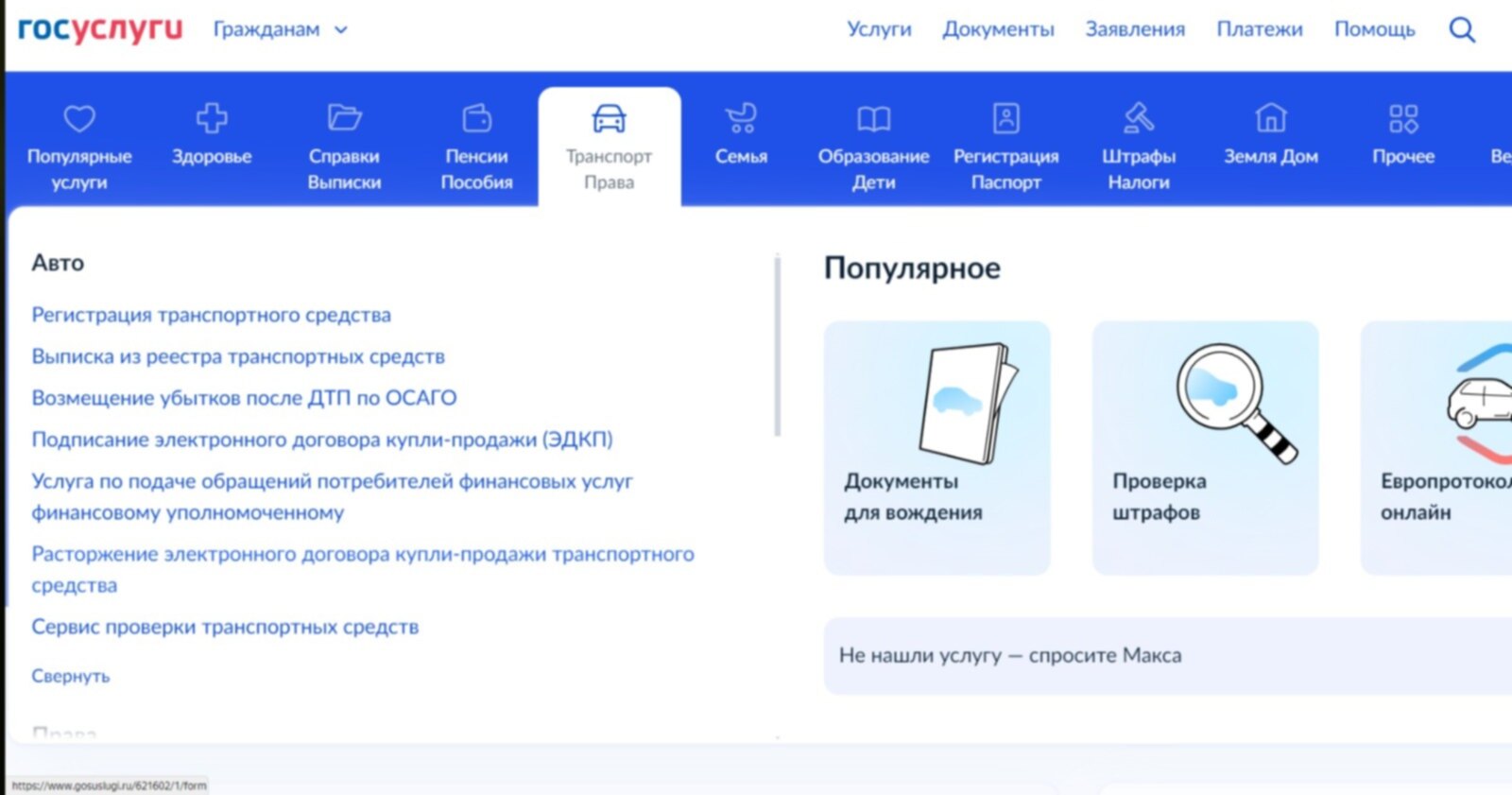Click the Образование Дети book icon

(x=873, y=119)
